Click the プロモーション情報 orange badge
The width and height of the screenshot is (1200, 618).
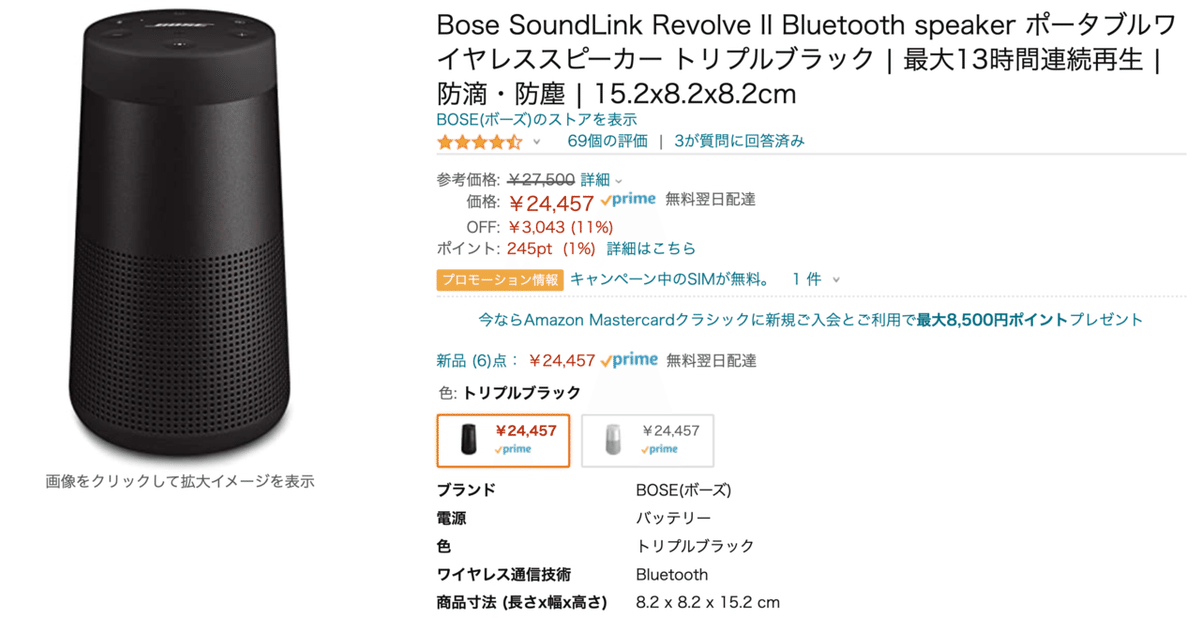[498, 279]
